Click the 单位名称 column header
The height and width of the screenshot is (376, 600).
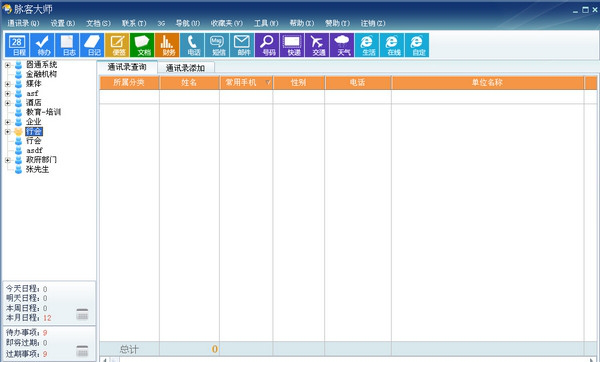point(488,83)
